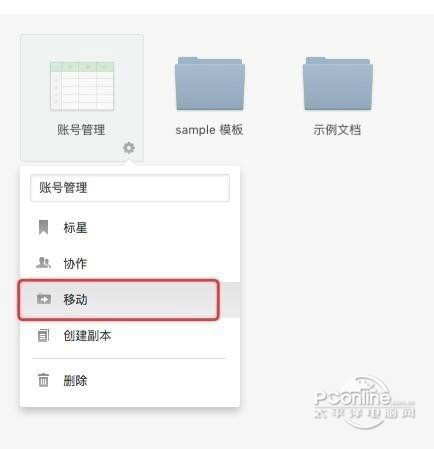Image resolution: width=434 pixels, height=449 pixels.
Task: Click the move-folder icon beside 移动
Action: click(x=44, y=299)
